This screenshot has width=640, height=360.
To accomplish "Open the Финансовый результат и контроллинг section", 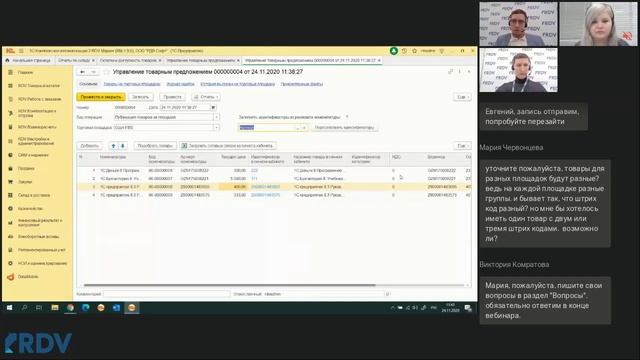I will [x=40, y=222].
